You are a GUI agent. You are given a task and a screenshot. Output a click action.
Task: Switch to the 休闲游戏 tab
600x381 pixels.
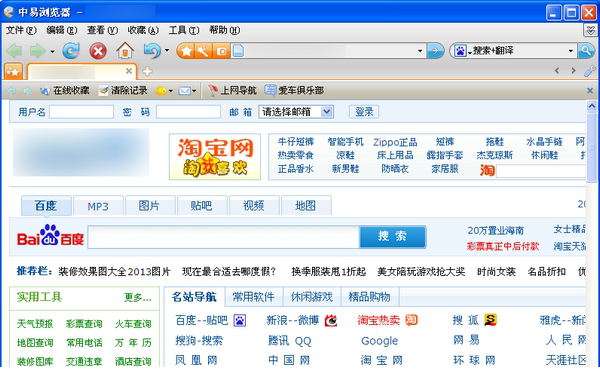tap(312, 296)
